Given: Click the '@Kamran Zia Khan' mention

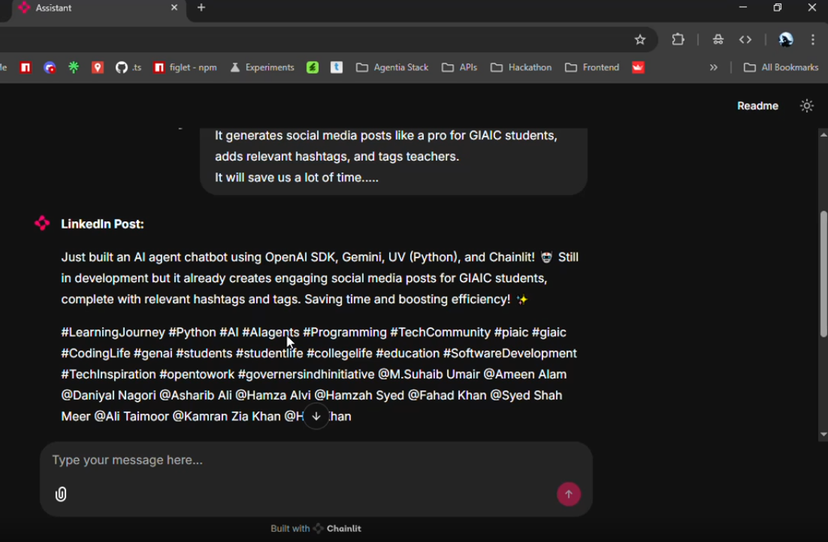Looking at the screenshot, I should tap(227, 417).
